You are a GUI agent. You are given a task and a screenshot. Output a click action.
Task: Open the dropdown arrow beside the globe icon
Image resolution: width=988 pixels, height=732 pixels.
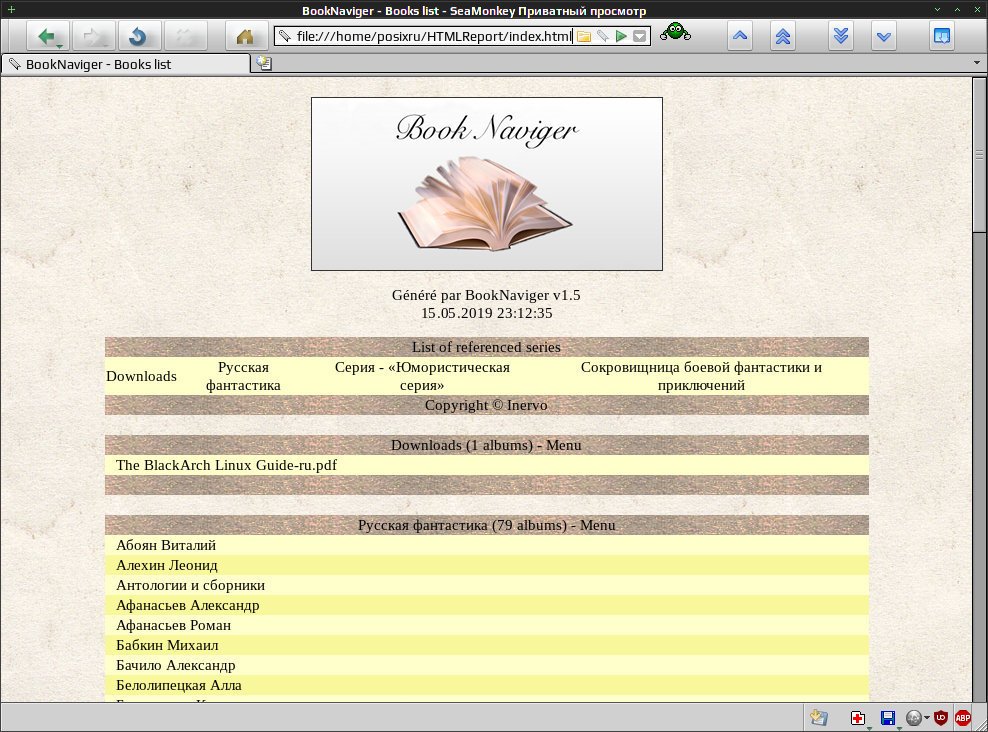pos(927,718)
